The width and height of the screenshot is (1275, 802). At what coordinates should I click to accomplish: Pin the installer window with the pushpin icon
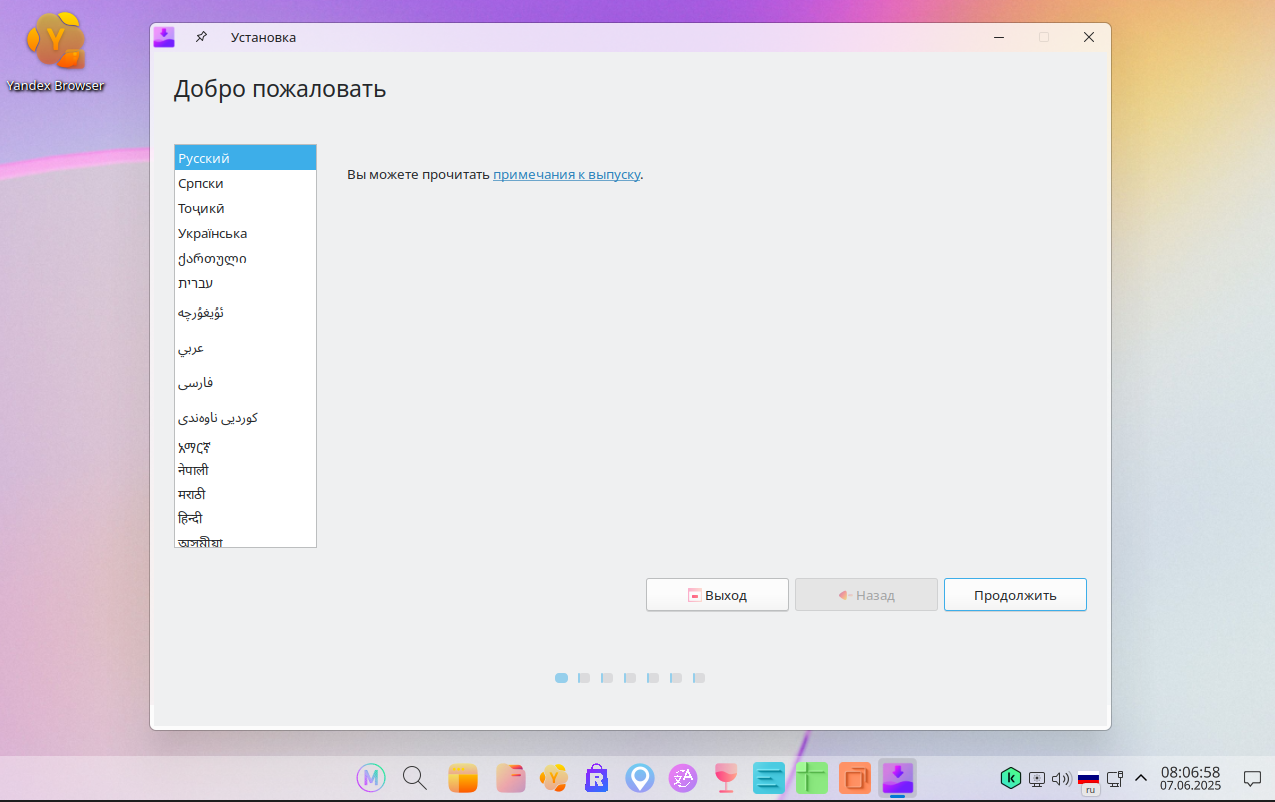(201, 37)
